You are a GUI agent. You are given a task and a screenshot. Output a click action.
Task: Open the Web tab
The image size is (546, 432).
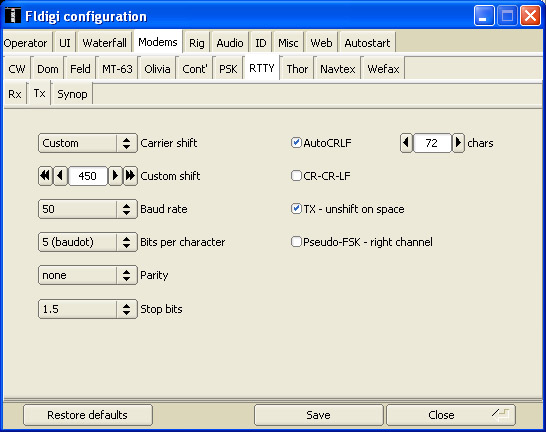pos(321,43)
